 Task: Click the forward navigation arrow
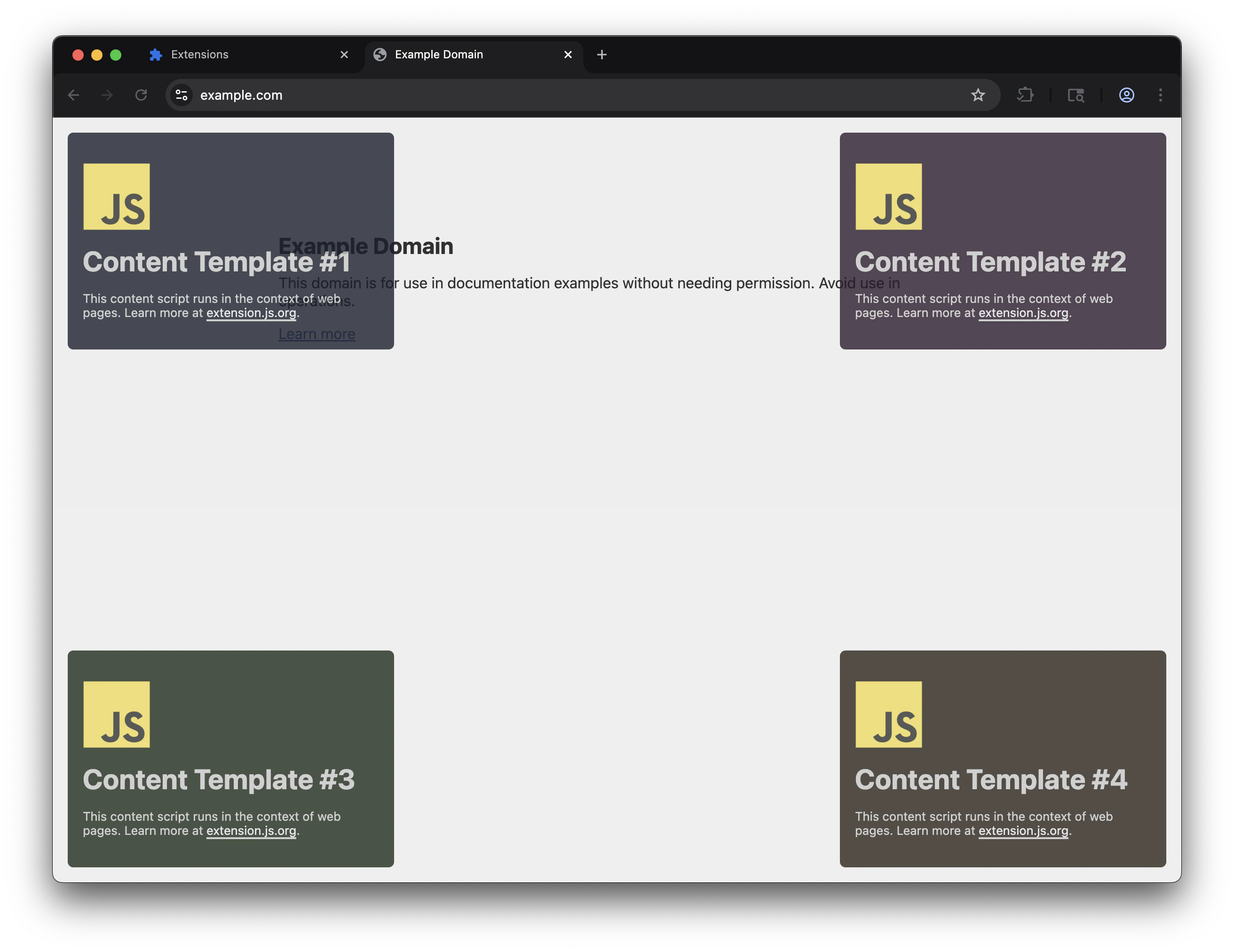107,95
